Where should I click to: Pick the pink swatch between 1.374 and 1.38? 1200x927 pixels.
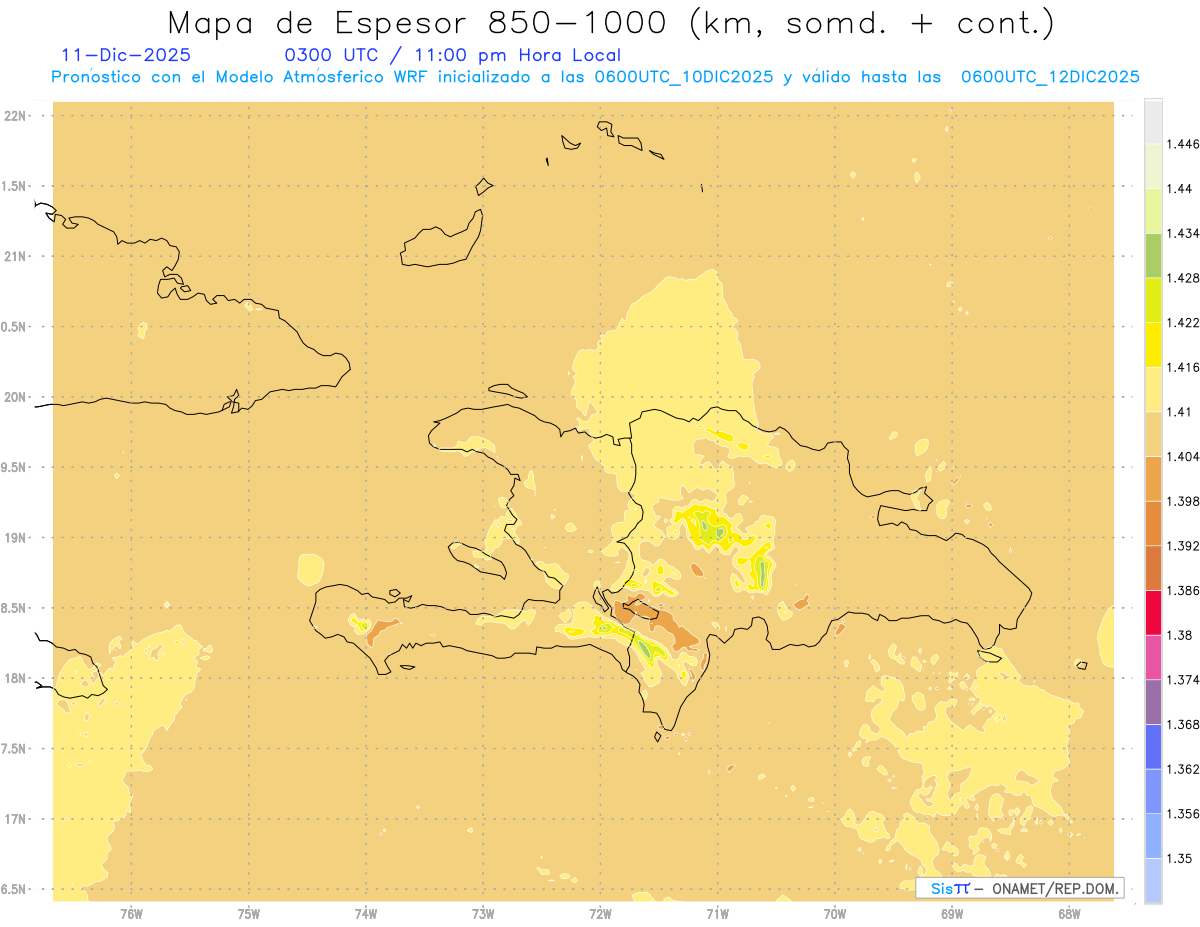click(x=1153, y=657)
